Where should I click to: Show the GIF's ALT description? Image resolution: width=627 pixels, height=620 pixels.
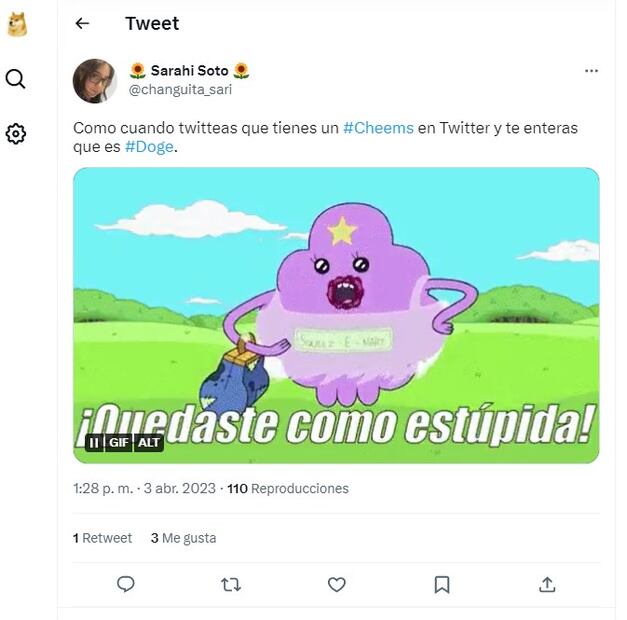coord(149,443)
